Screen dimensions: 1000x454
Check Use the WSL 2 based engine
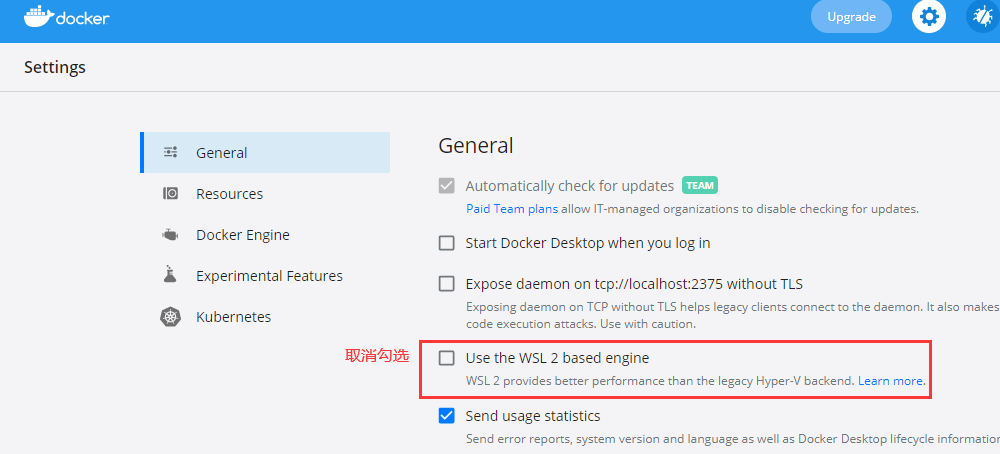click(446, 358)
